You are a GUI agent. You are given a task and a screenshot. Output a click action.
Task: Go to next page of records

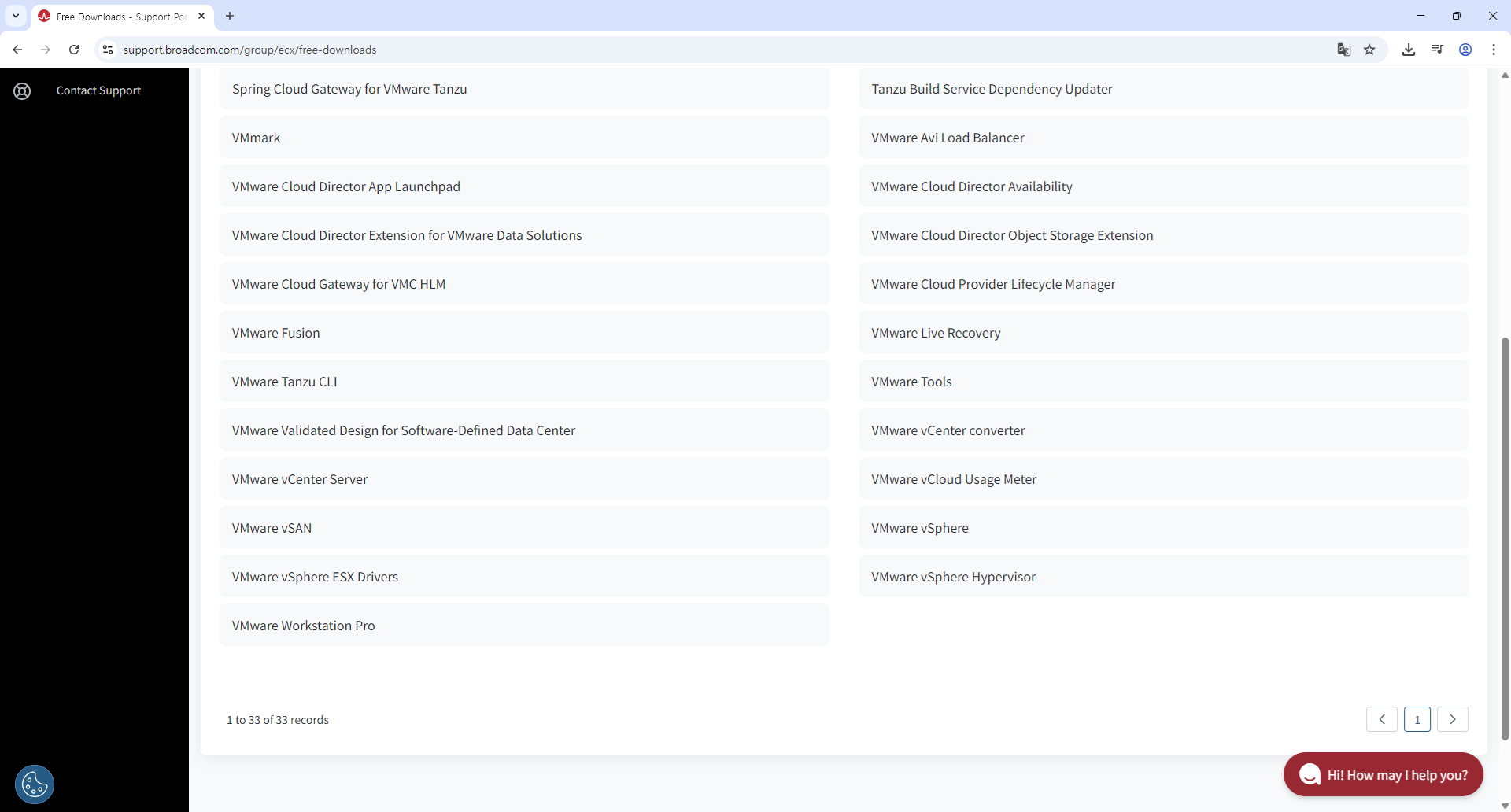coord(1453,719)
